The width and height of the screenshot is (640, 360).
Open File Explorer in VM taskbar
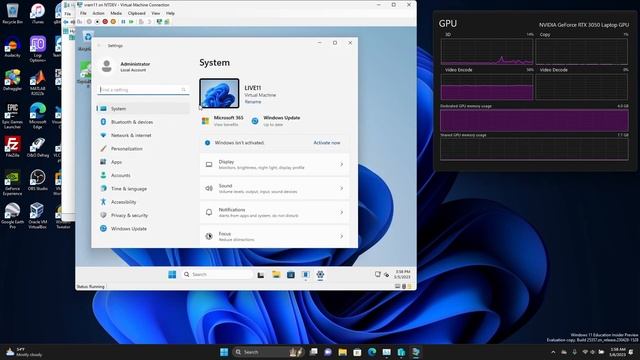pos(276,274)
